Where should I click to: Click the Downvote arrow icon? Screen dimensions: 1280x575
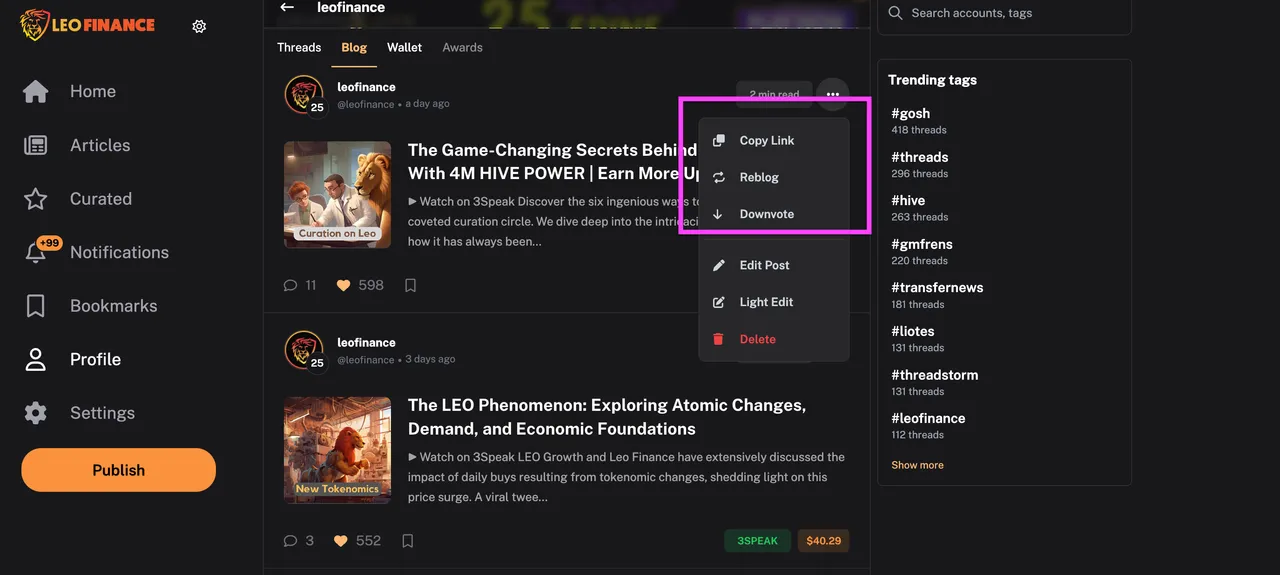coord(718,214)
